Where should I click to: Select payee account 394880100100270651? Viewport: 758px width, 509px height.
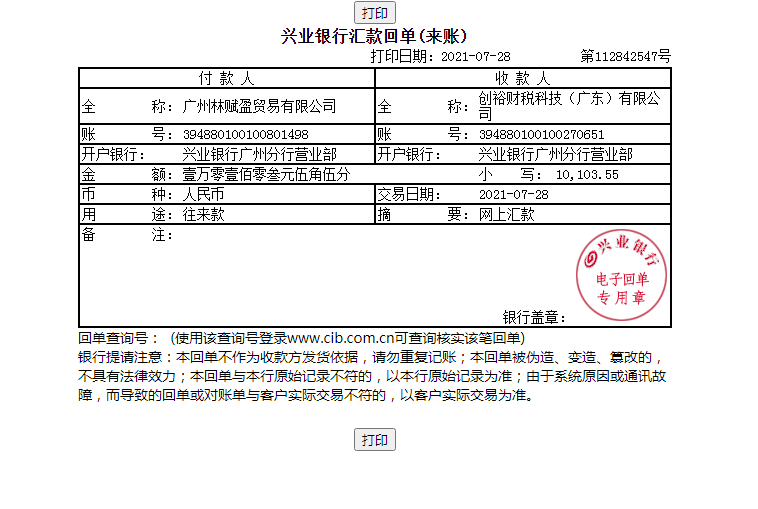tap(541, 134)
